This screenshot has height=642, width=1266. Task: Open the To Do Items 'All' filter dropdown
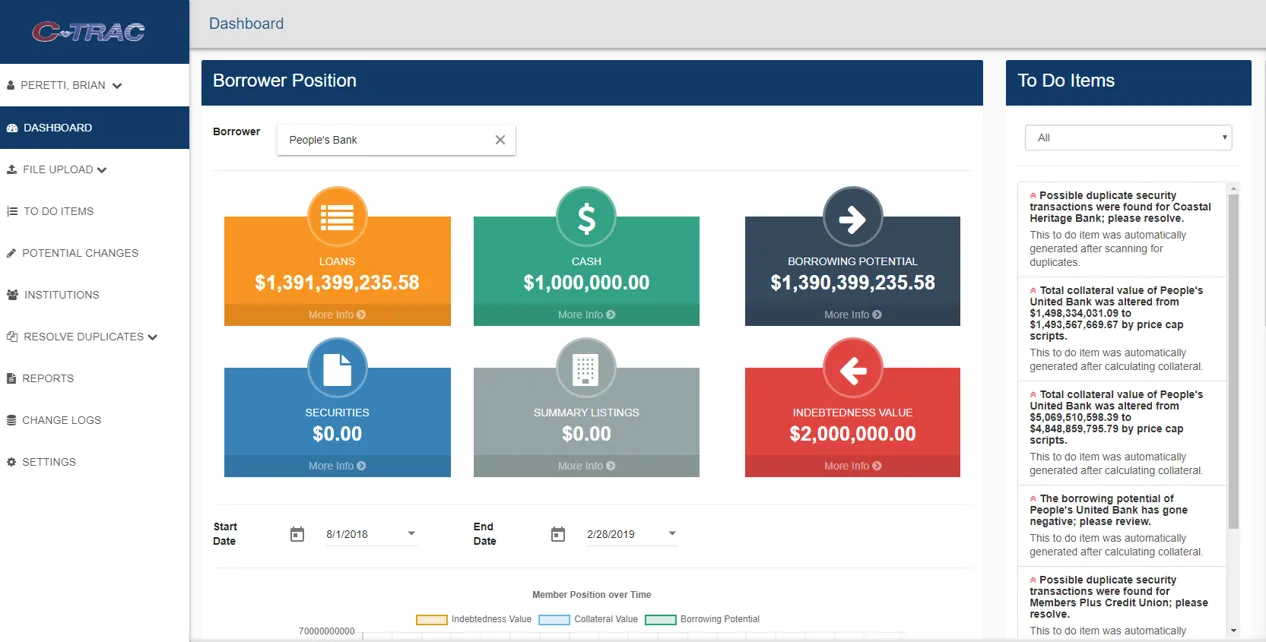pos(1128,138)
